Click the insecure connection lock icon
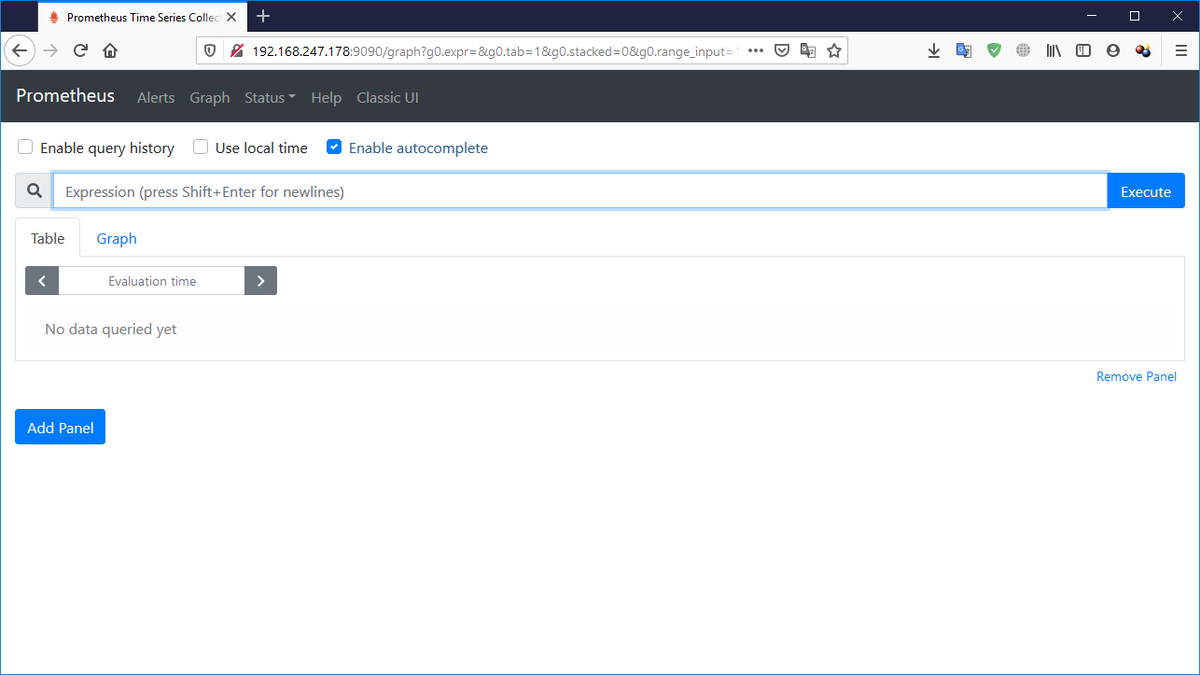This screenshot has height=675, width=1200. pos(236,50)
